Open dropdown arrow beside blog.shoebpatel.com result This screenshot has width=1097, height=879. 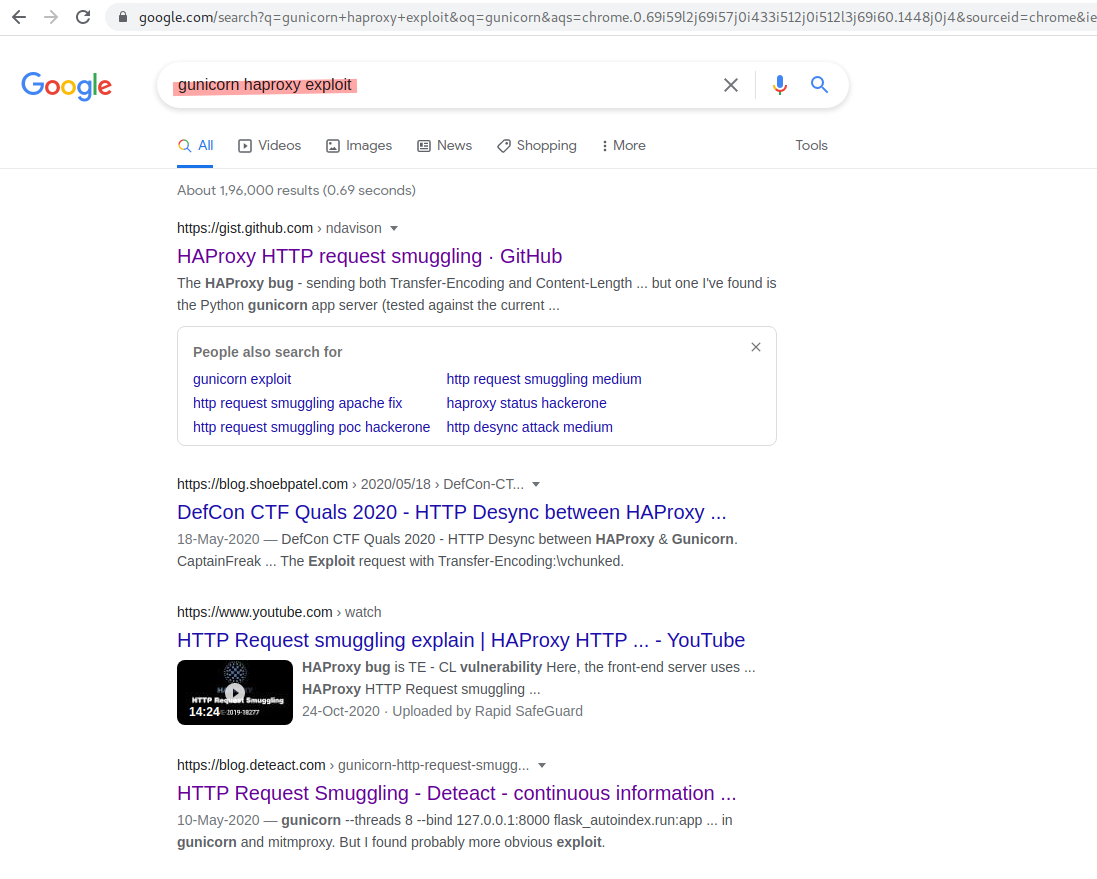[536, 484]
